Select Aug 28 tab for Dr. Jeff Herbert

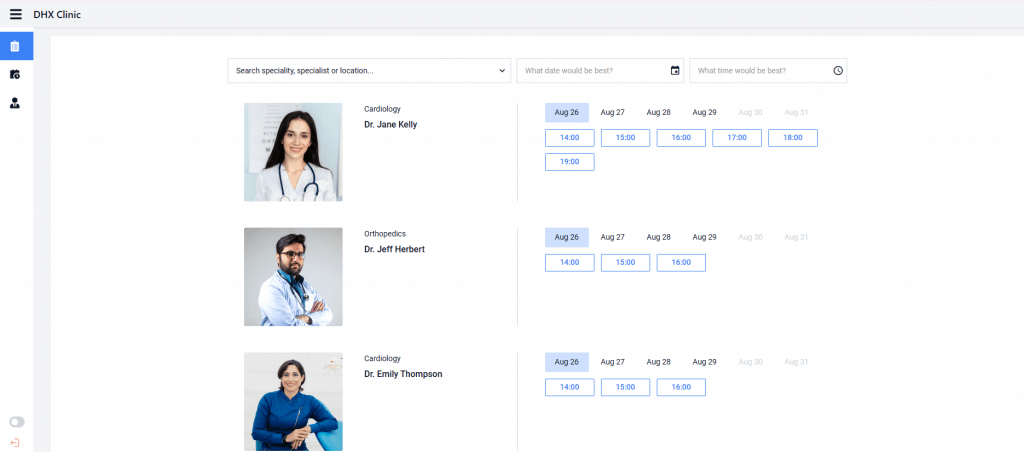pos(658,237)
